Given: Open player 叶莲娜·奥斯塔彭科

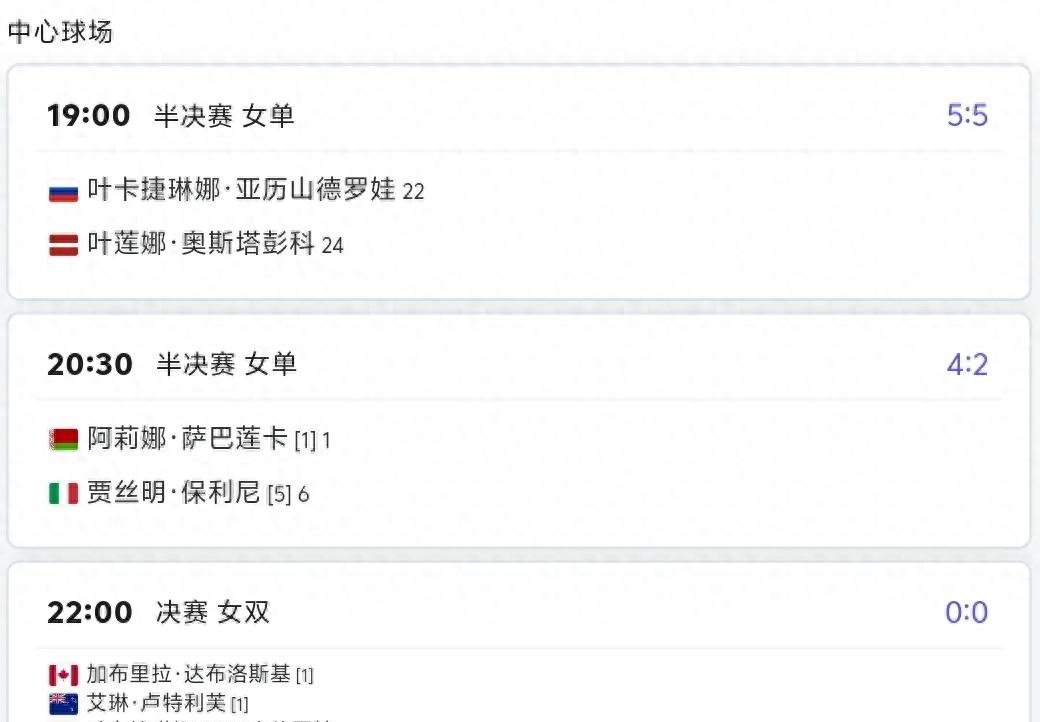Looking at the screenshot, I should pyautogui.click(x=201, y=244).
